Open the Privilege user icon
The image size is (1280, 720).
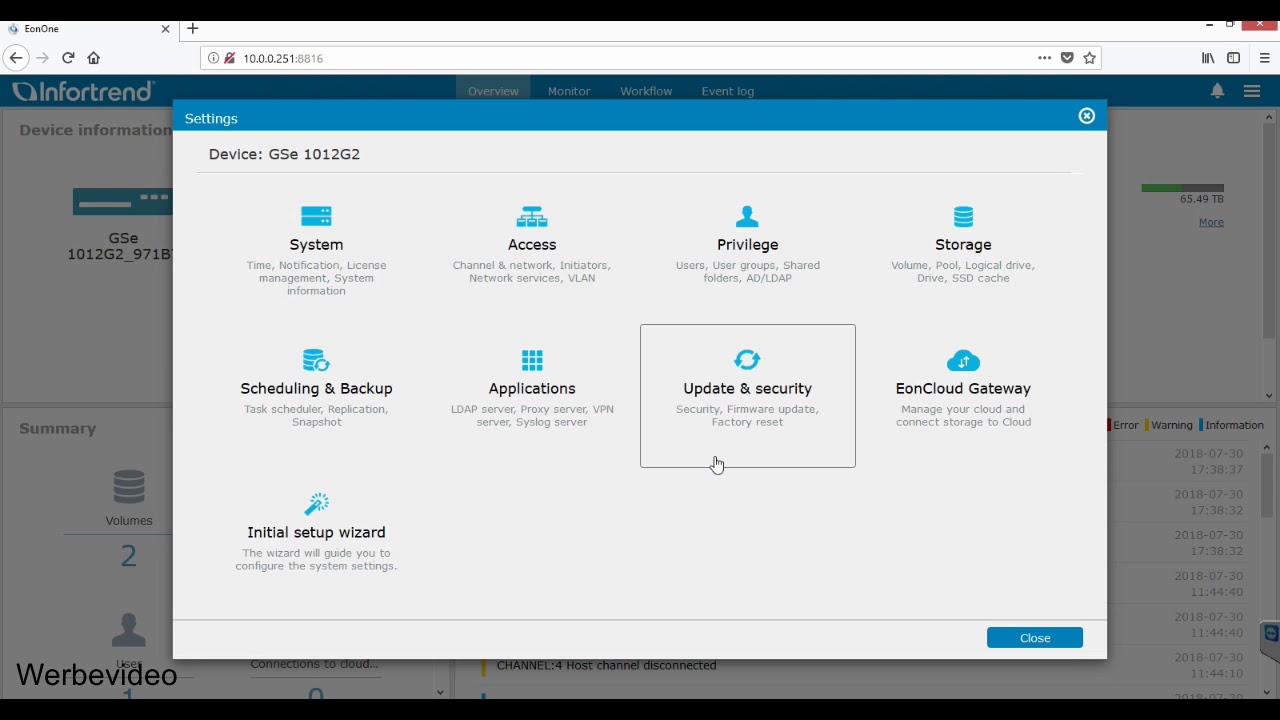click(x=747, y=216)
